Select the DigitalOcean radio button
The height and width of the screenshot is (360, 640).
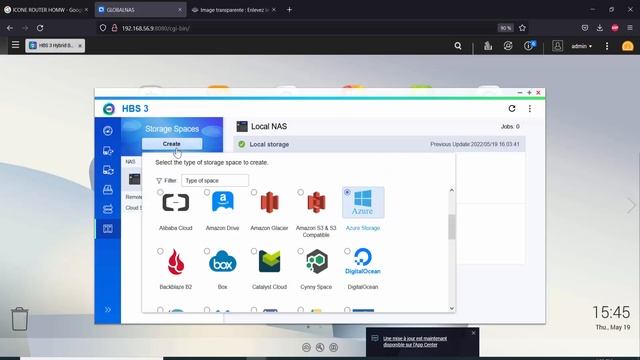(x=347, y=251)
